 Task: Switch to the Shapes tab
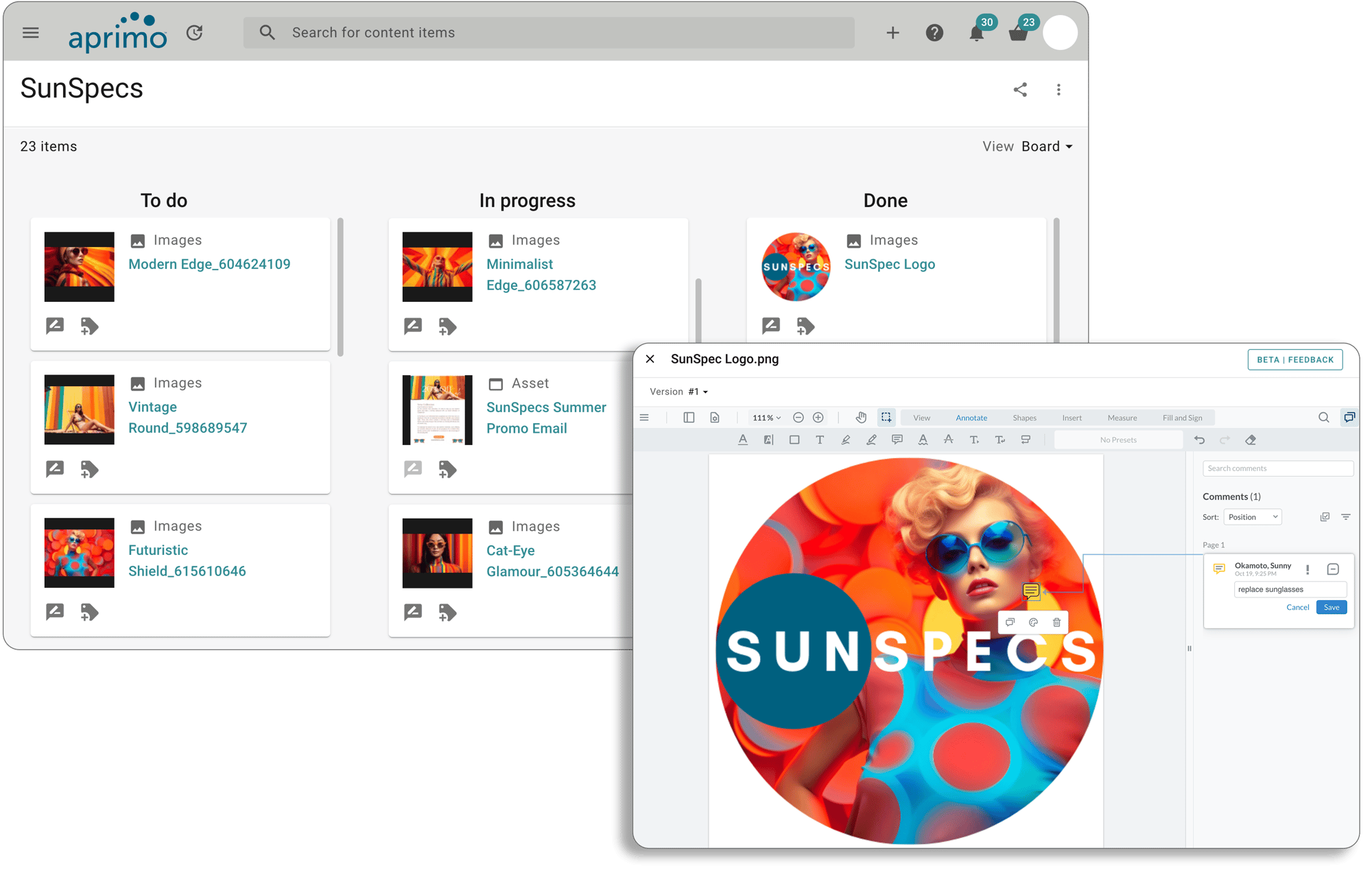1024,417
